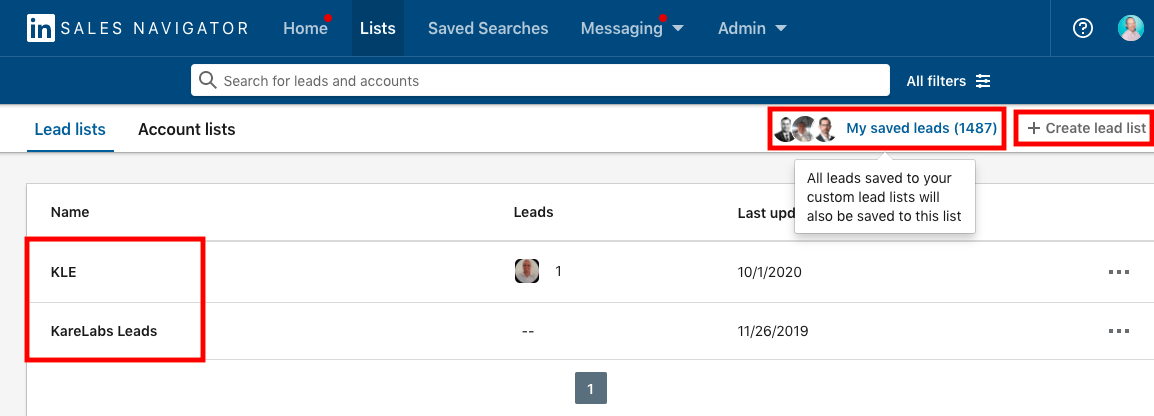
Task: Click the LinkedIn Sales Navigator logo
Action: [138, 28]
